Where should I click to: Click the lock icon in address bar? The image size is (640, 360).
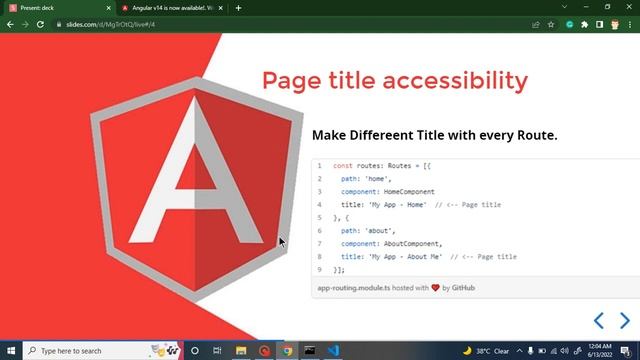(59, 24)
